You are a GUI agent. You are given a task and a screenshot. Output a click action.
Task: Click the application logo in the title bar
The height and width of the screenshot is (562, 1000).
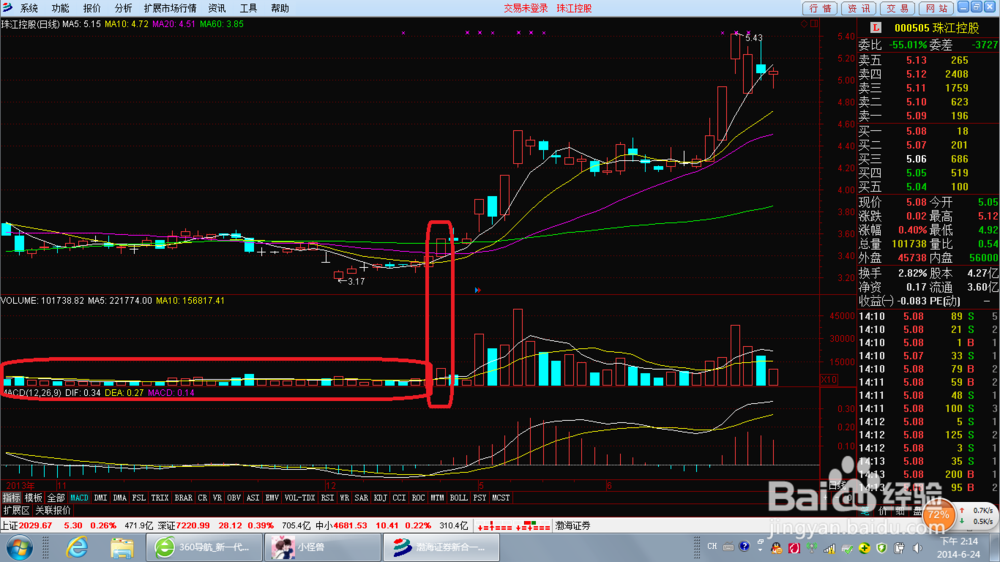click(x=8, y=8)
